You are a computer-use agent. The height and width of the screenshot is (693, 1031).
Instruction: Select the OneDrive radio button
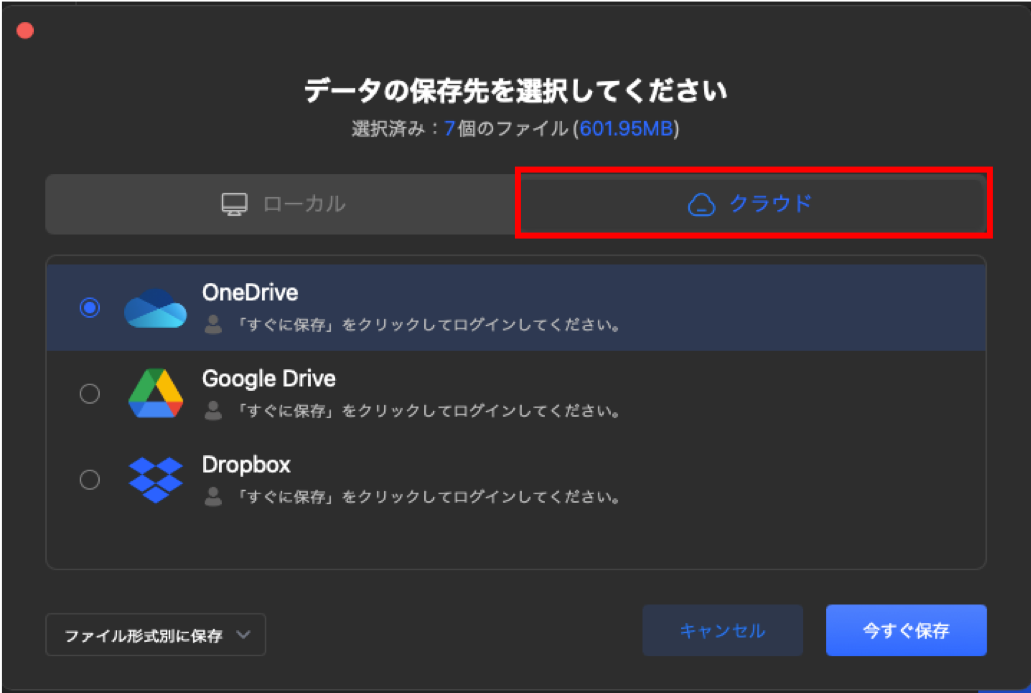(89, 308)
